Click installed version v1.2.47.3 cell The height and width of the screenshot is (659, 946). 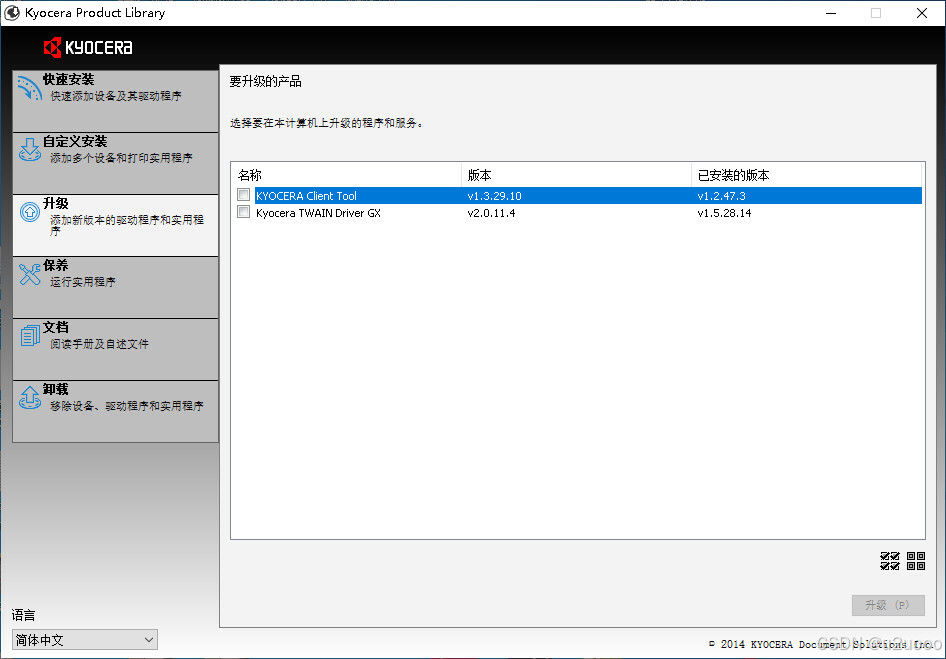tap(722, 196)
